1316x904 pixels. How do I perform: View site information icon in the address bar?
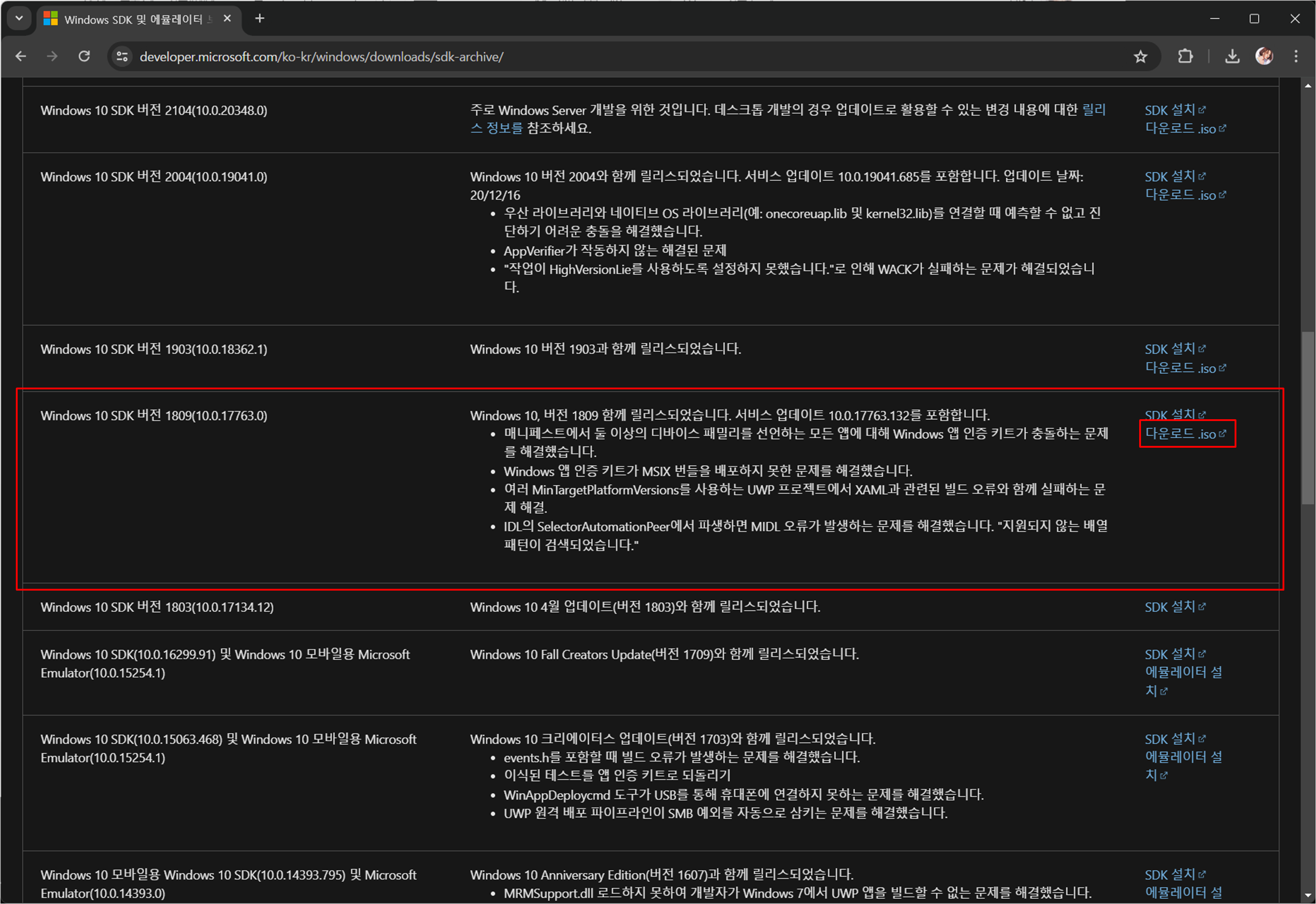tap(122, 57)
